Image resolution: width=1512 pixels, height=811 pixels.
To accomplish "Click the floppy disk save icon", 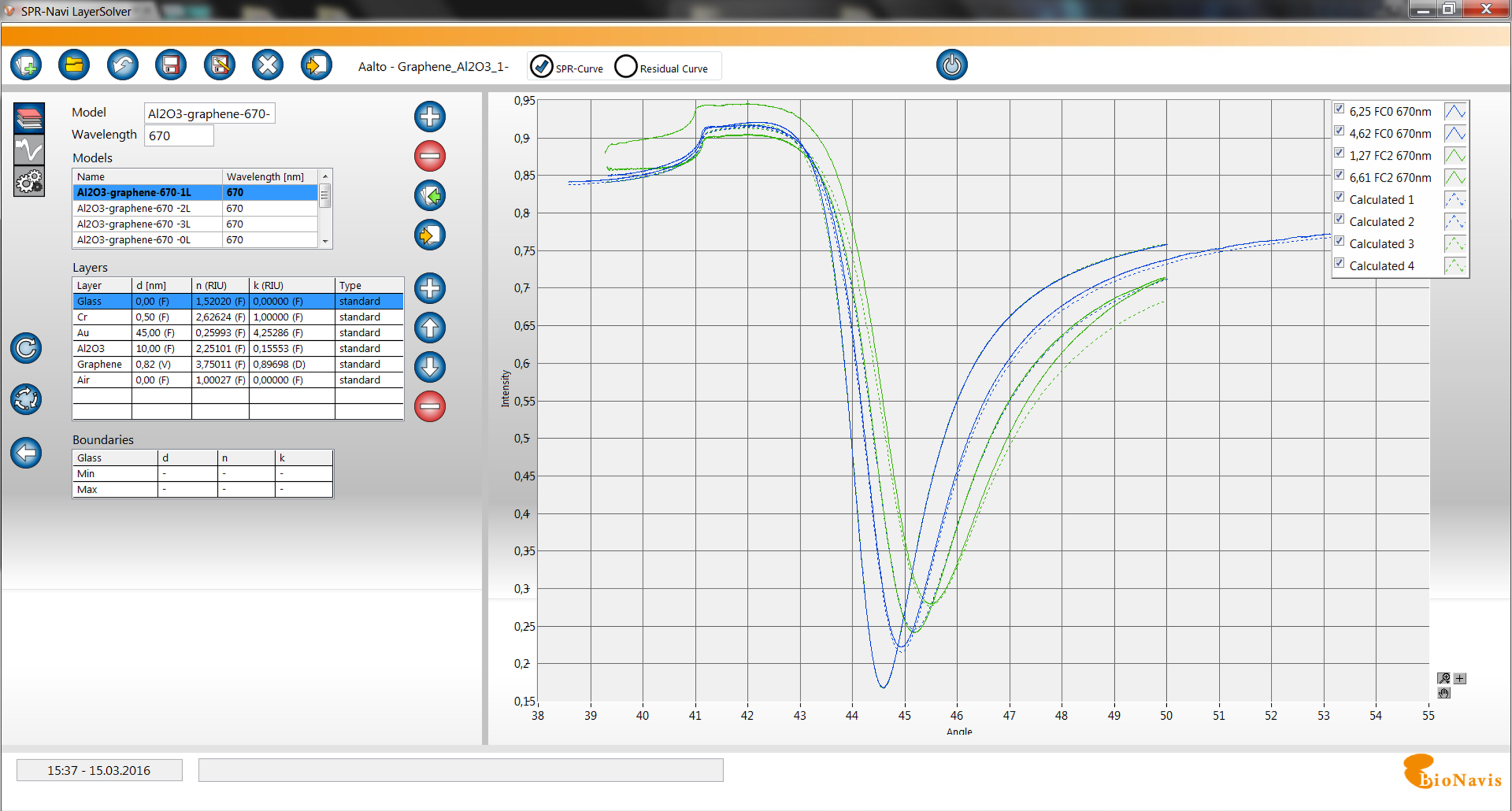I will point(171,65).
